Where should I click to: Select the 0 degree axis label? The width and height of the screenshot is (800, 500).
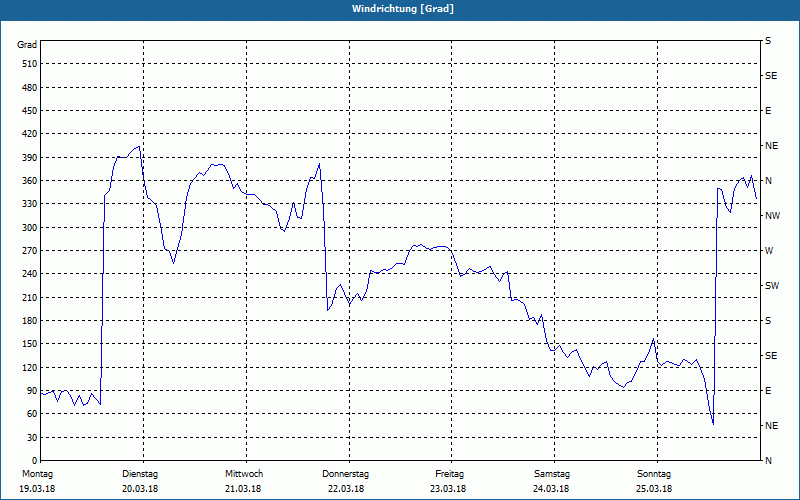click(34, 460)
